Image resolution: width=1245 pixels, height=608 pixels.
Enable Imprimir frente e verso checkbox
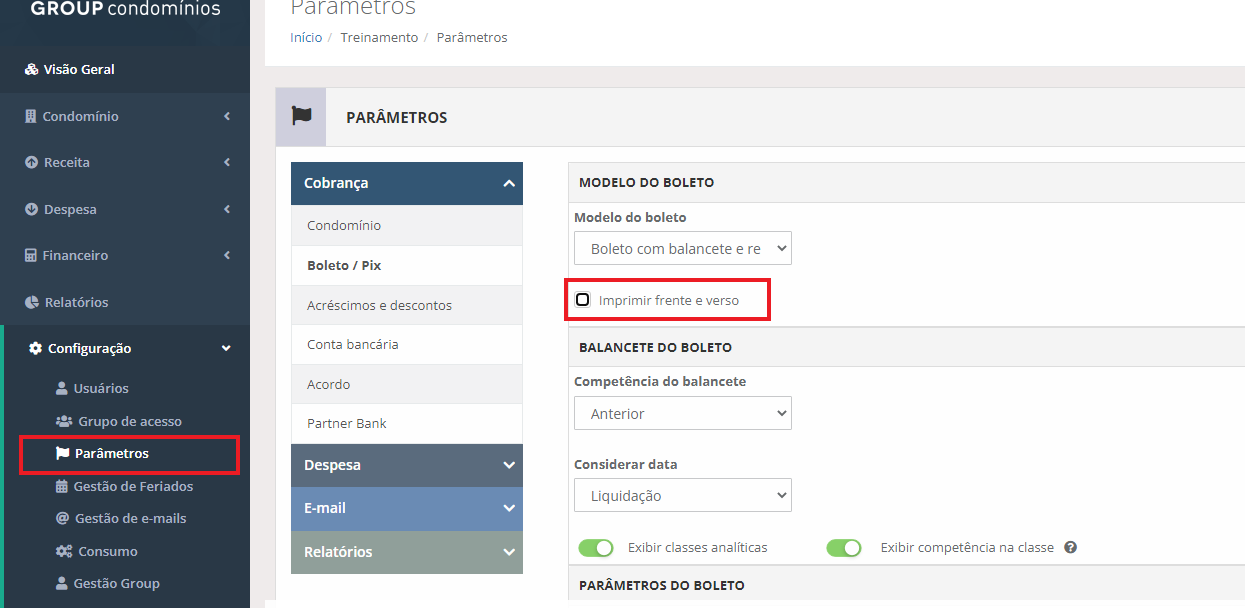click(x=583, y=299)
